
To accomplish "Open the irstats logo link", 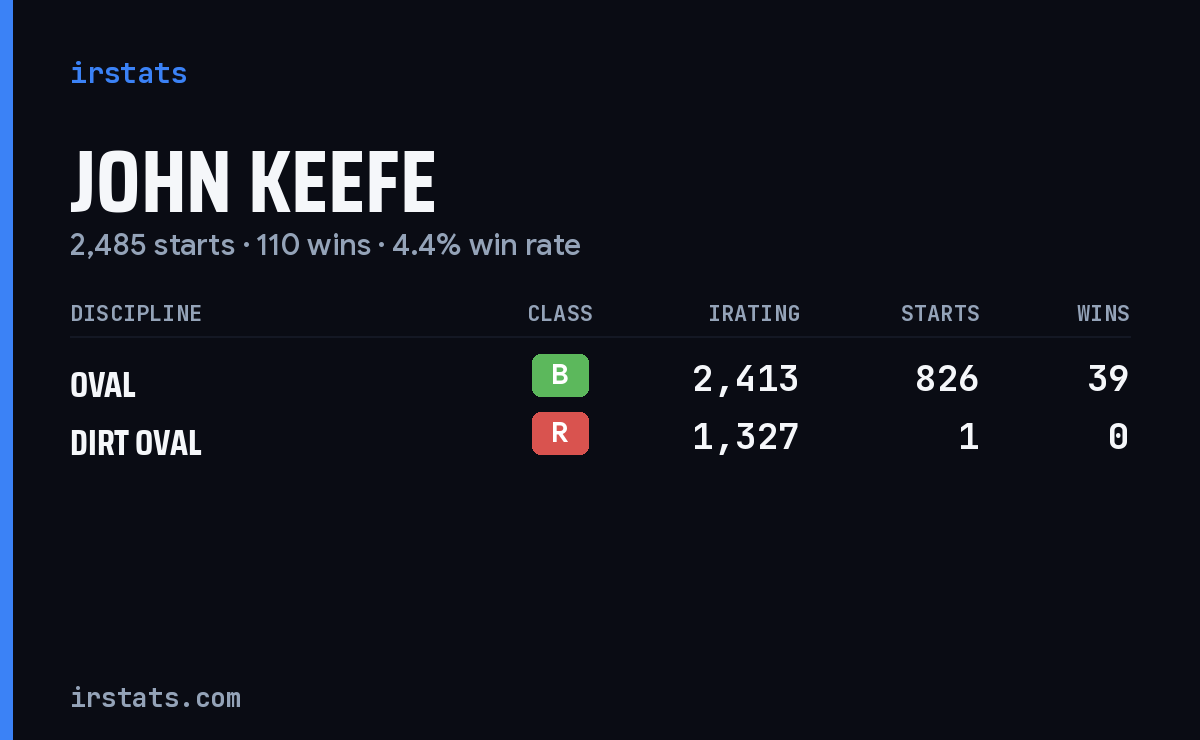I will (x=129, y=73).
